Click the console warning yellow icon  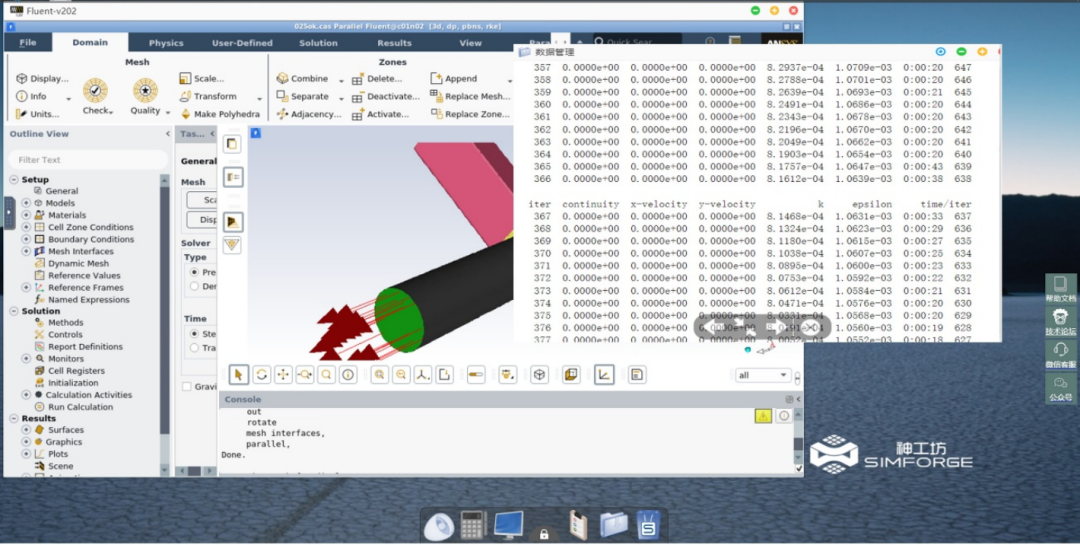763,415
